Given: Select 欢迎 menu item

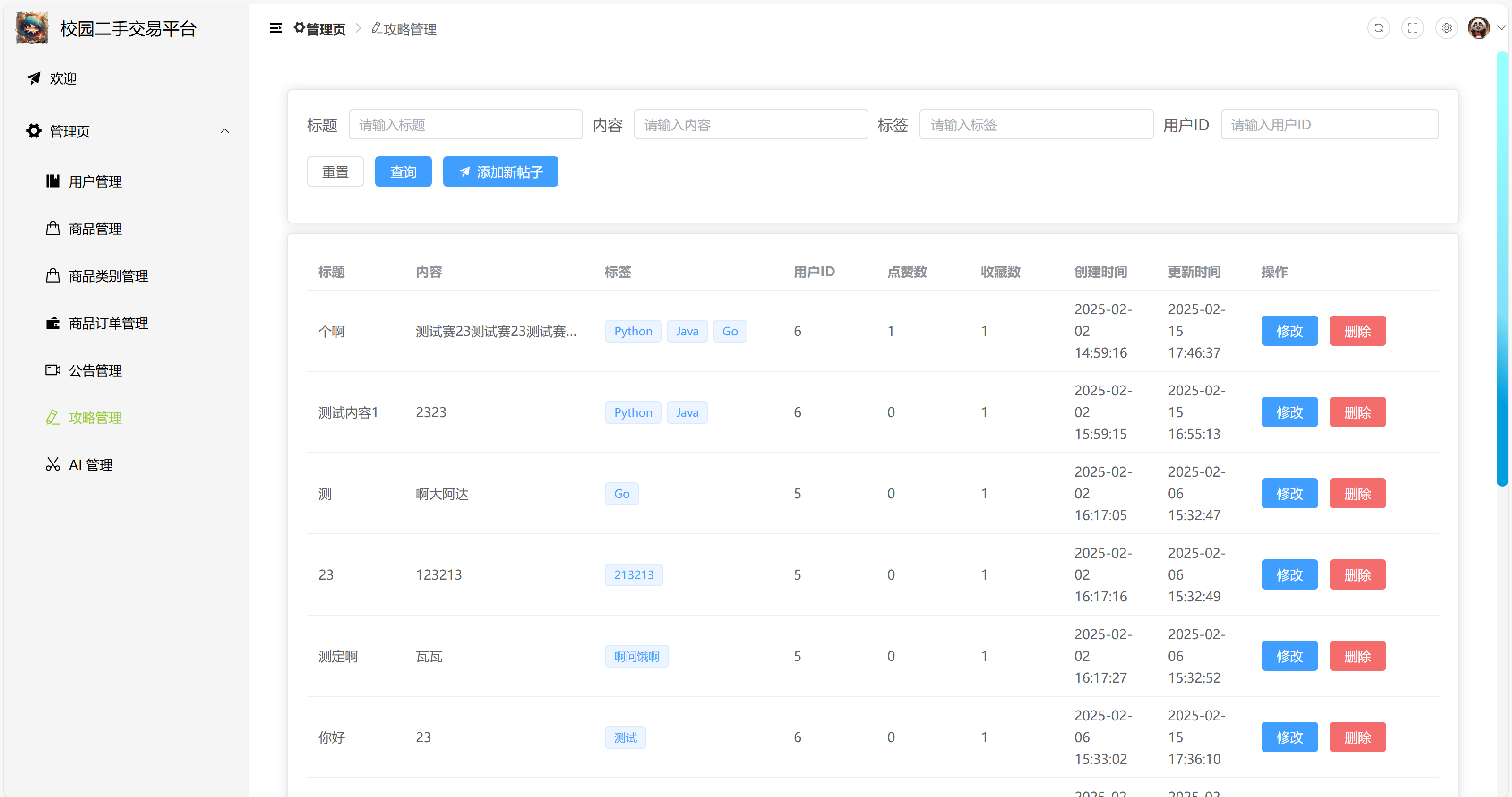Looking at the screenshot, I should coord(63,78).
